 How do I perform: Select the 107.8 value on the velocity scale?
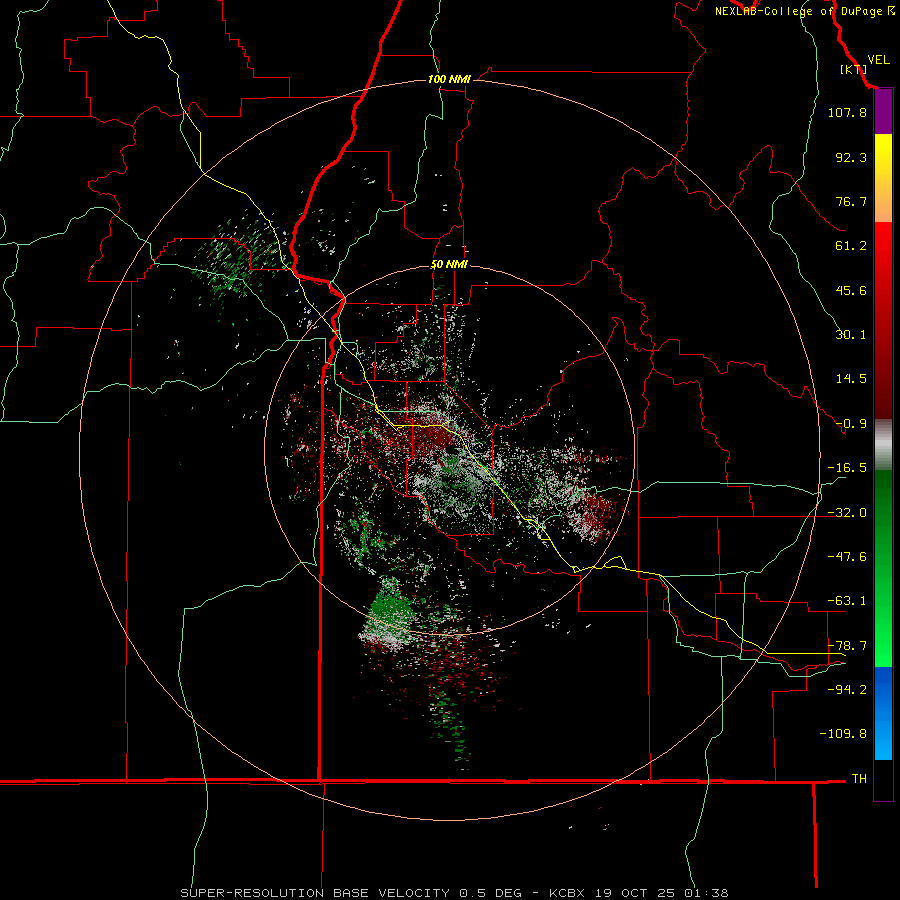847,112
